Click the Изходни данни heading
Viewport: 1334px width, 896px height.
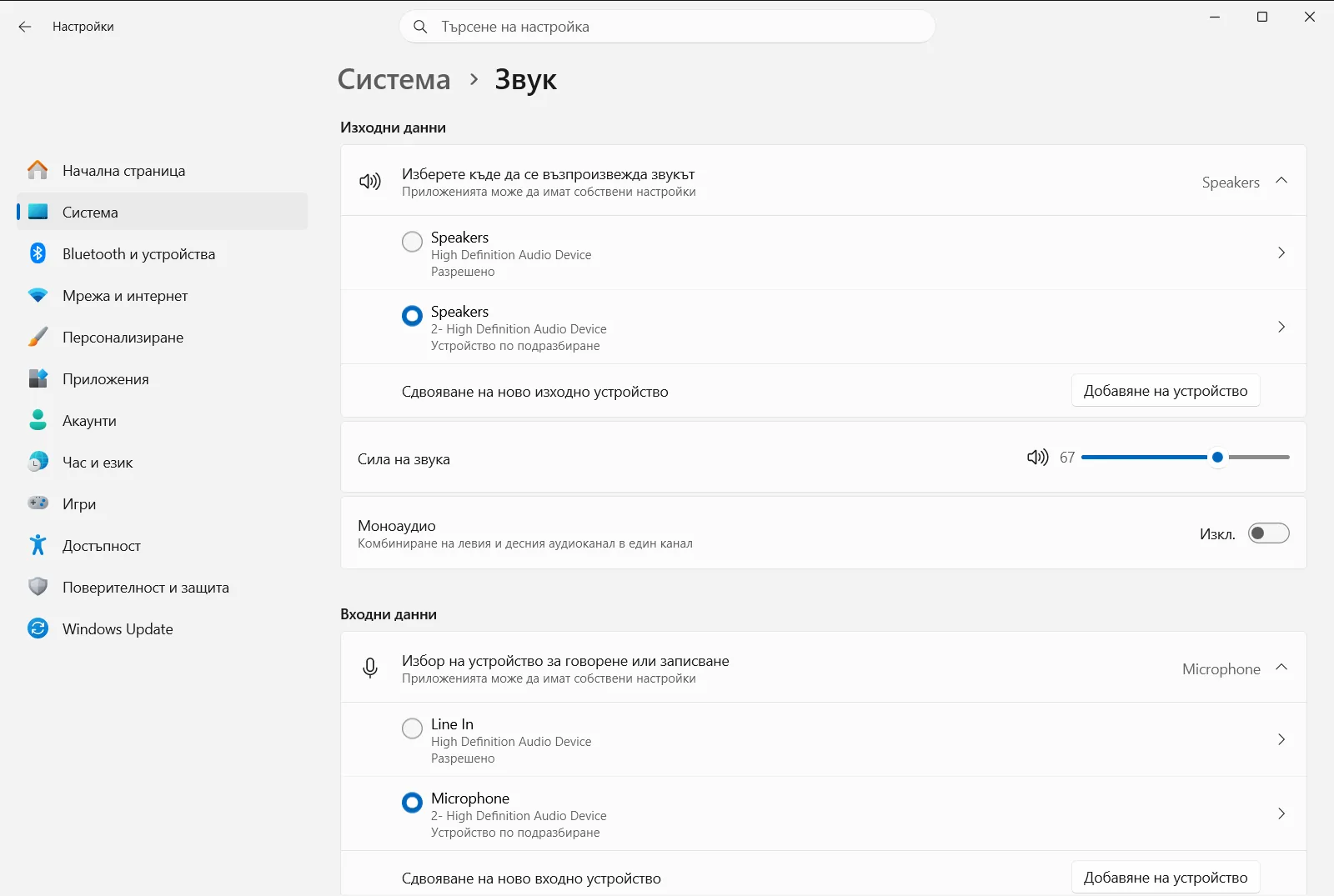point(393,128)
